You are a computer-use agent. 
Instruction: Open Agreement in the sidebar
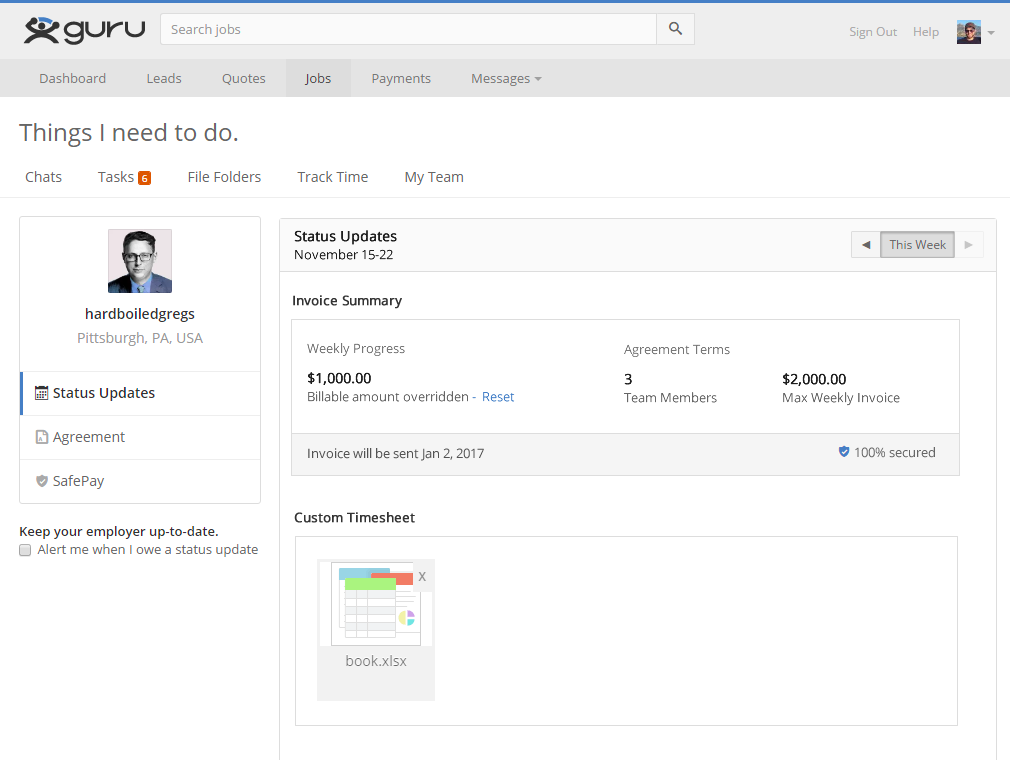(140, 437)
